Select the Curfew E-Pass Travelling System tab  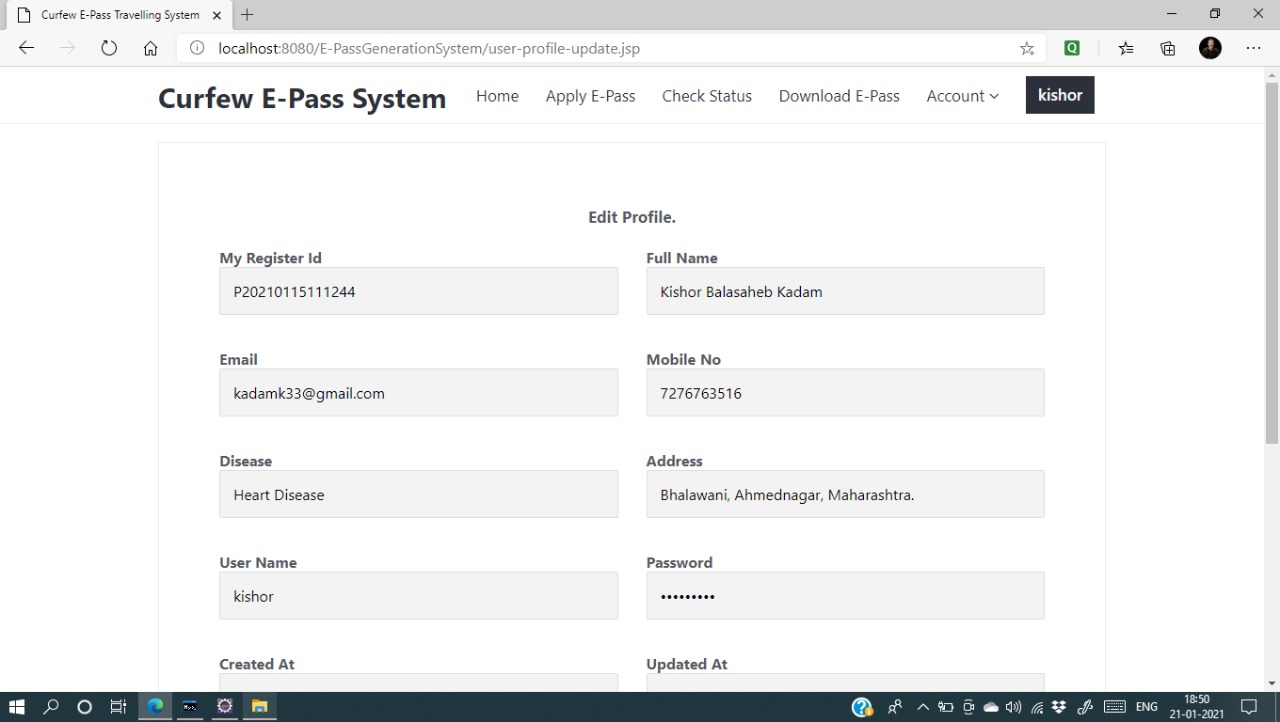[x=118, y=15]
